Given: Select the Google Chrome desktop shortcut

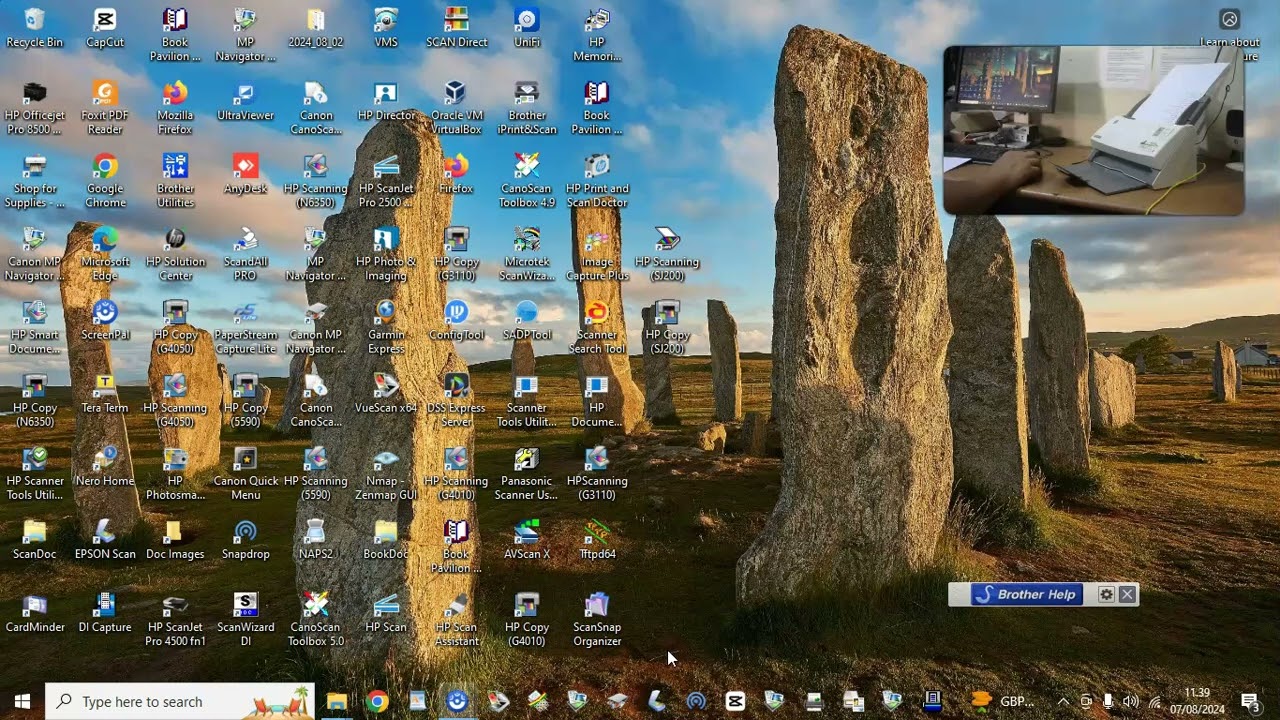Looking at the screenshot, I should click(105, 181).
